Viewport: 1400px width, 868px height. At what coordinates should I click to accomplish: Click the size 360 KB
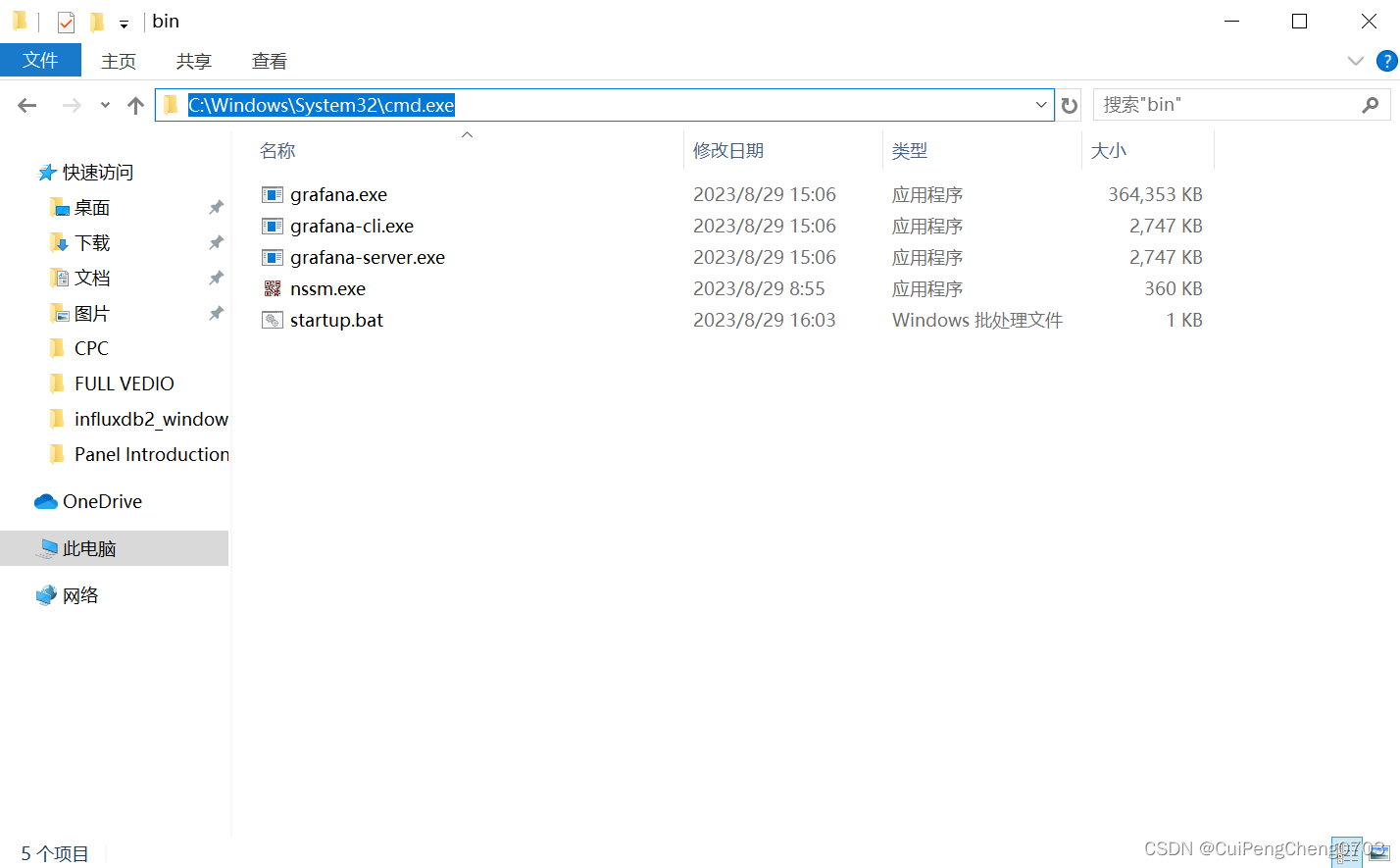click(1174, 289)
